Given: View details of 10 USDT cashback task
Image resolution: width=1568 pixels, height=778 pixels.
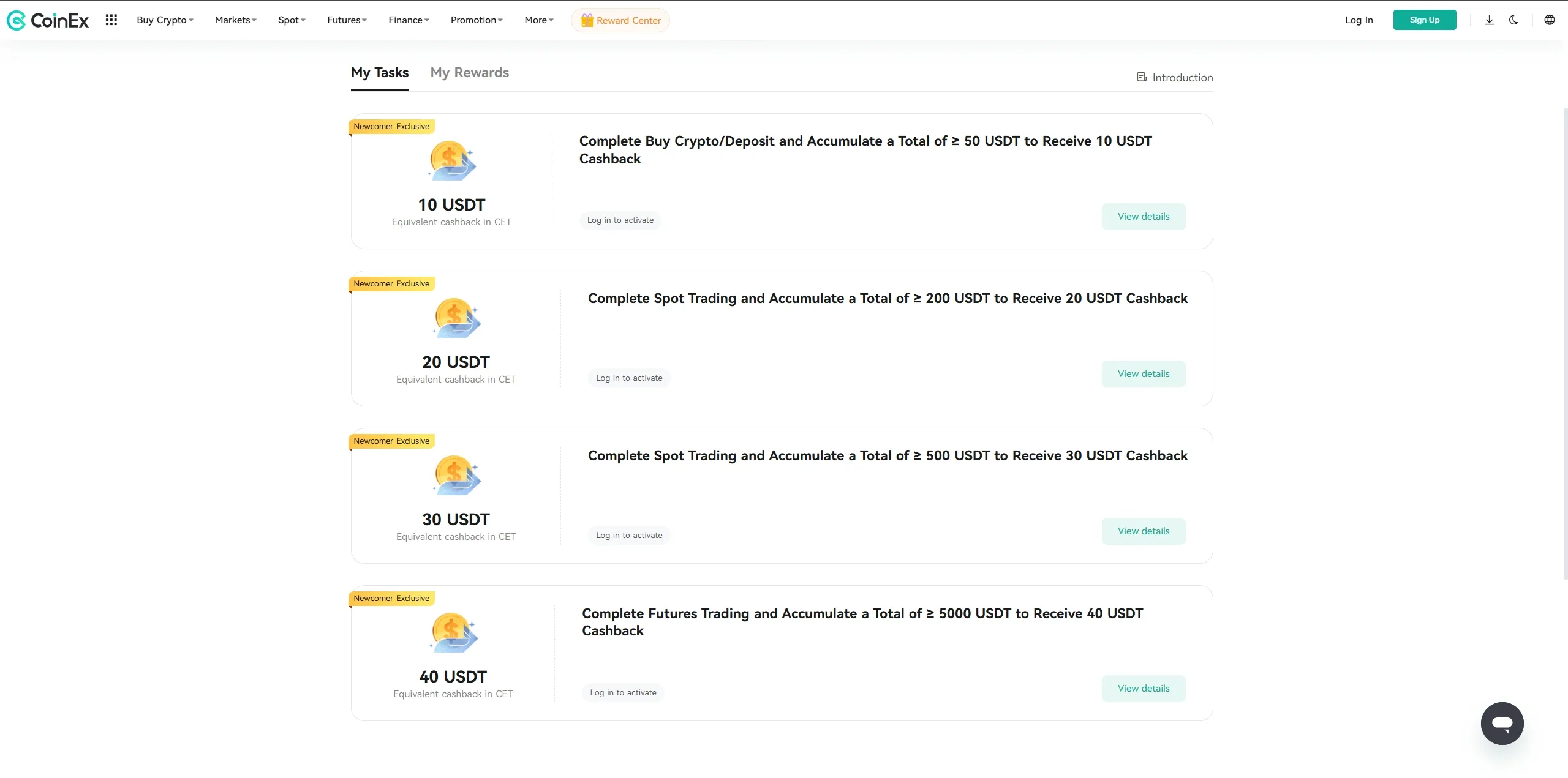Looking at the screenshot, I should (1144, 217).
